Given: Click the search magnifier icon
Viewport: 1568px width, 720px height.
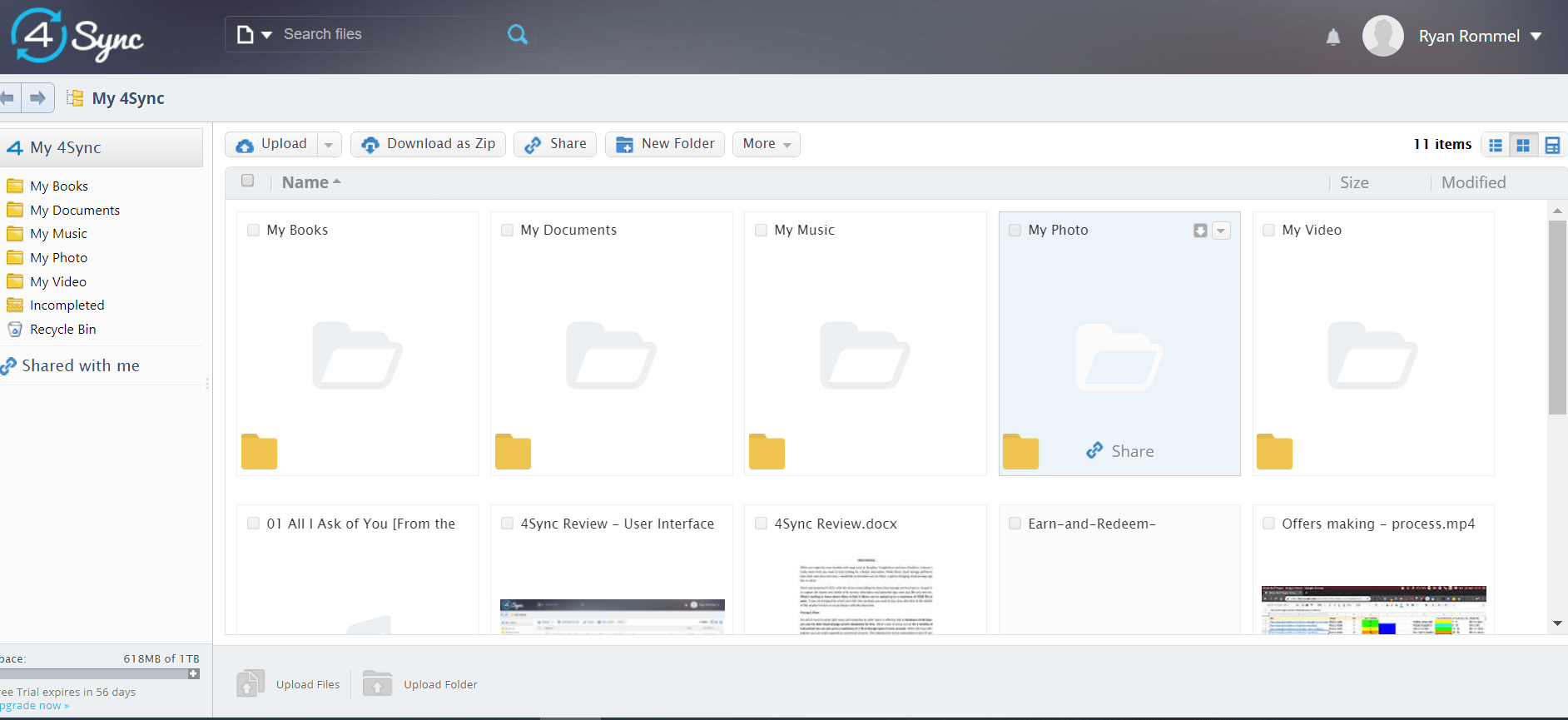Looking at the screenshot, I should click(518, 34).
